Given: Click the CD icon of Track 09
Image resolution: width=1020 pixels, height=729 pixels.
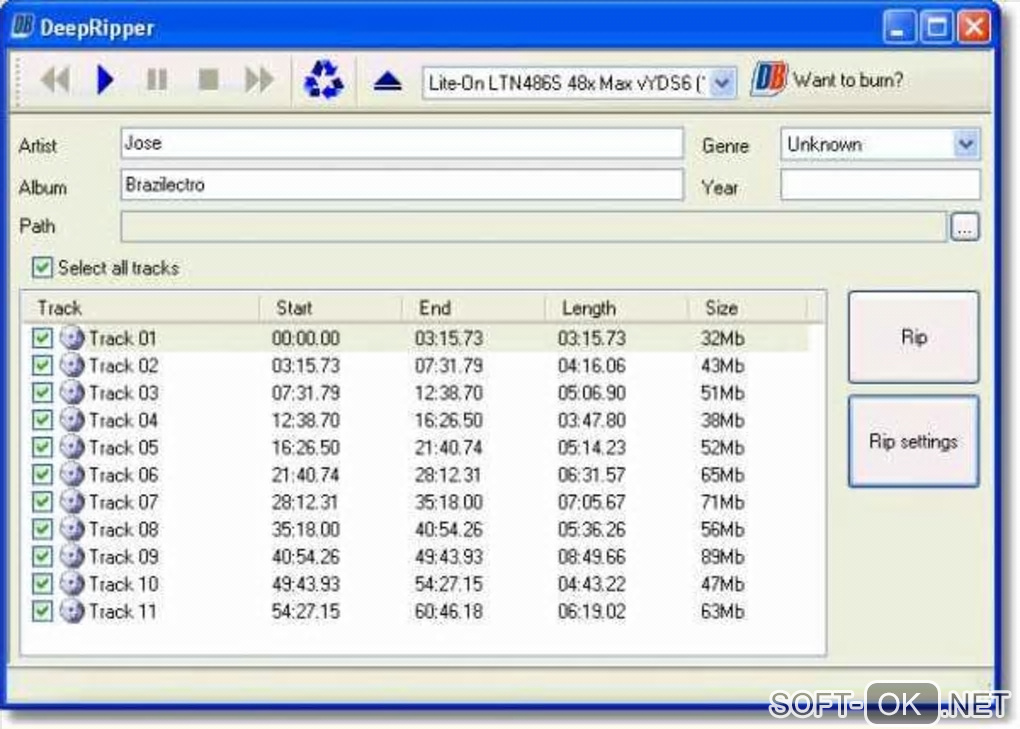Looking at the screenshot, I should pyautogui.click(x=72, y=557).
